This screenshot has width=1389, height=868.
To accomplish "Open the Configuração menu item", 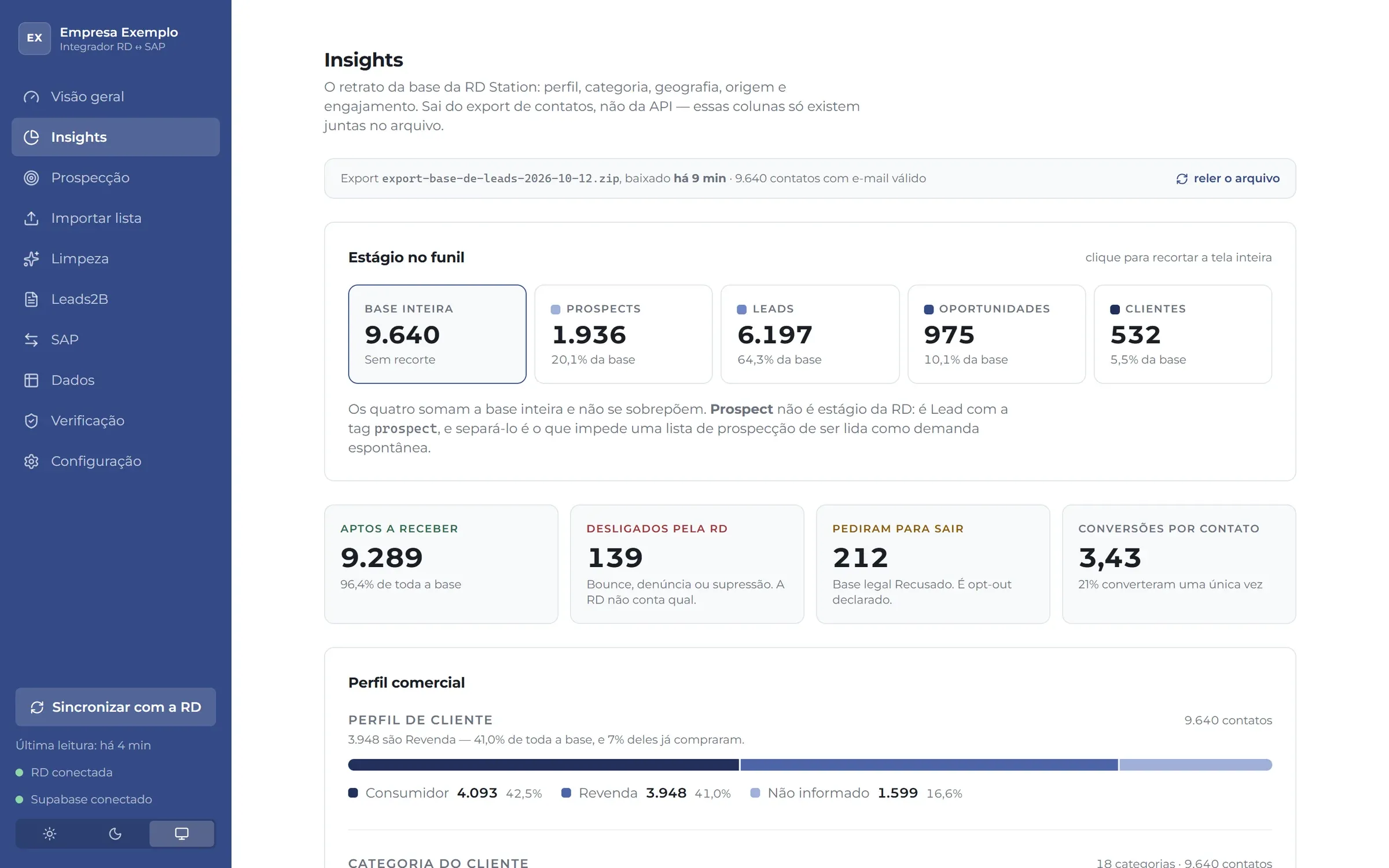I will pos(116,461).
